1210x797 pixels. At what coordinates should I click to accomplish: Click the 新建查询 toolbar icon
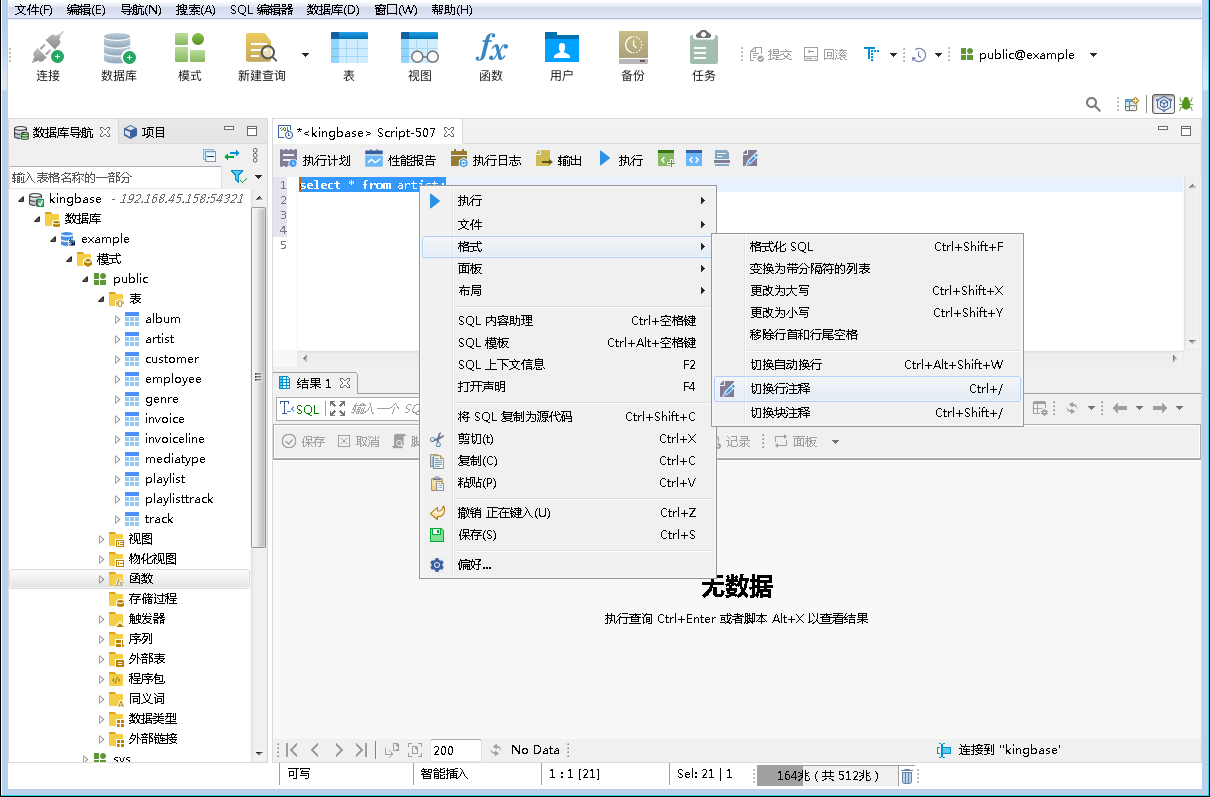coord(259,54)
